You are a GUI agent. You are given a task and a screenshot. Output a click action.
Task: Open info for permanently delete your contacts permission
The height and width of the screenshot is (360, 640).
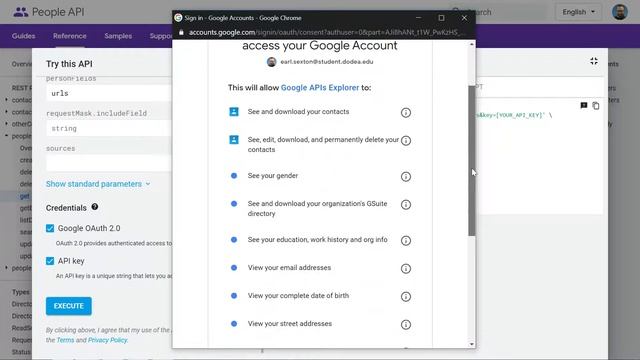coord(405,141)
